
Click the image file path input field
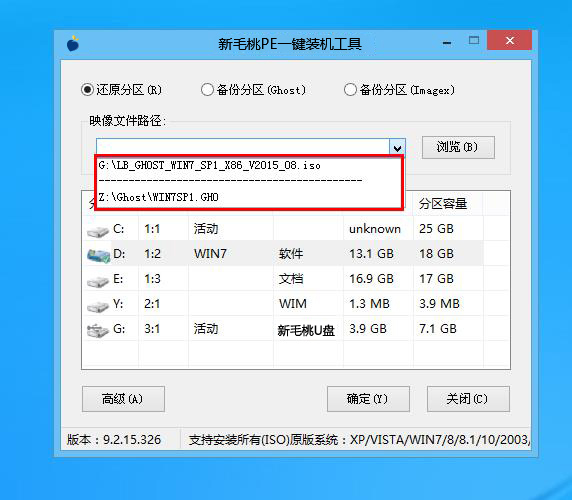(x=243, y=146)
